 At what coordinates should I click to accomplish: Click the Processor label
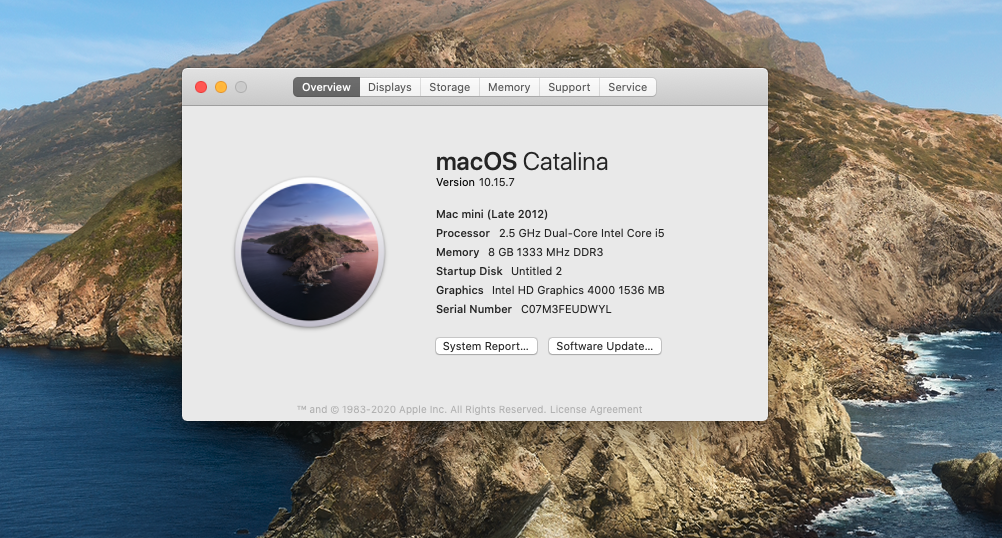click(x=463, y=233)
